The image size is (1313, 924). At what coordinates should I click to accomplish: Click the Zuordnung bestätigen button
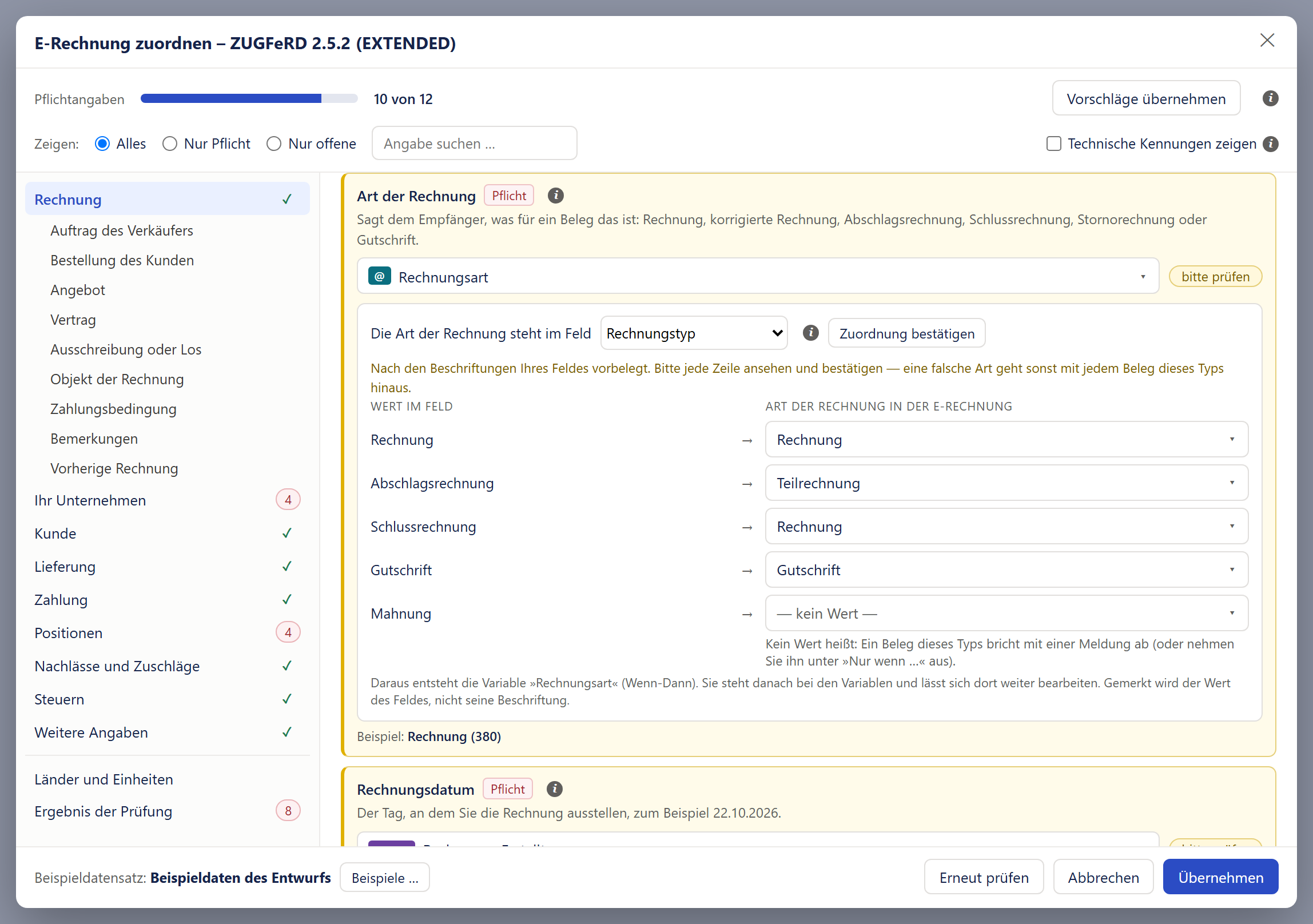click(x=906, y=333)
